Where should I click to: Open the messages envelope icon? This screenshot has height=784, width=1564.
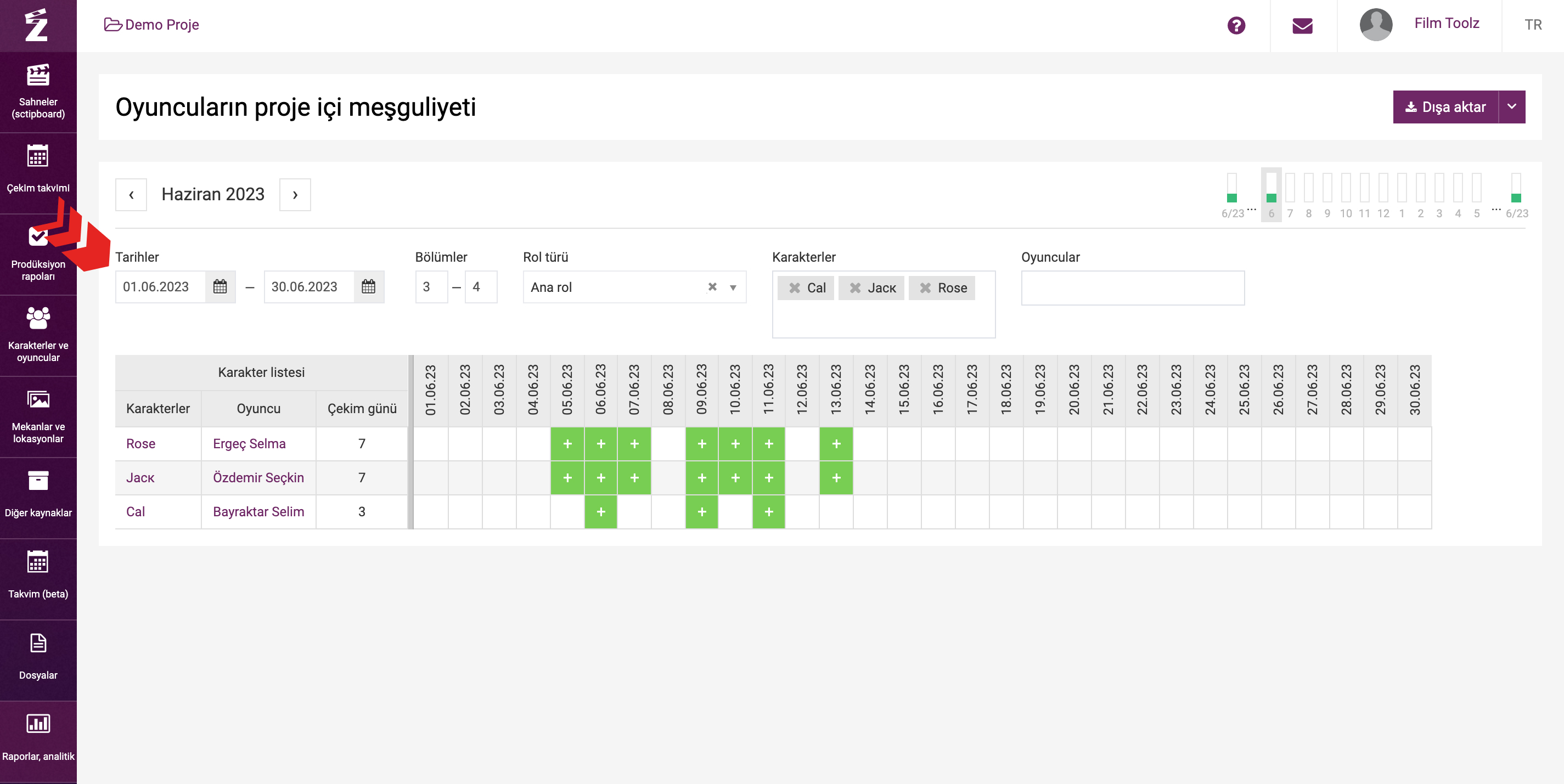(1302, 25)
